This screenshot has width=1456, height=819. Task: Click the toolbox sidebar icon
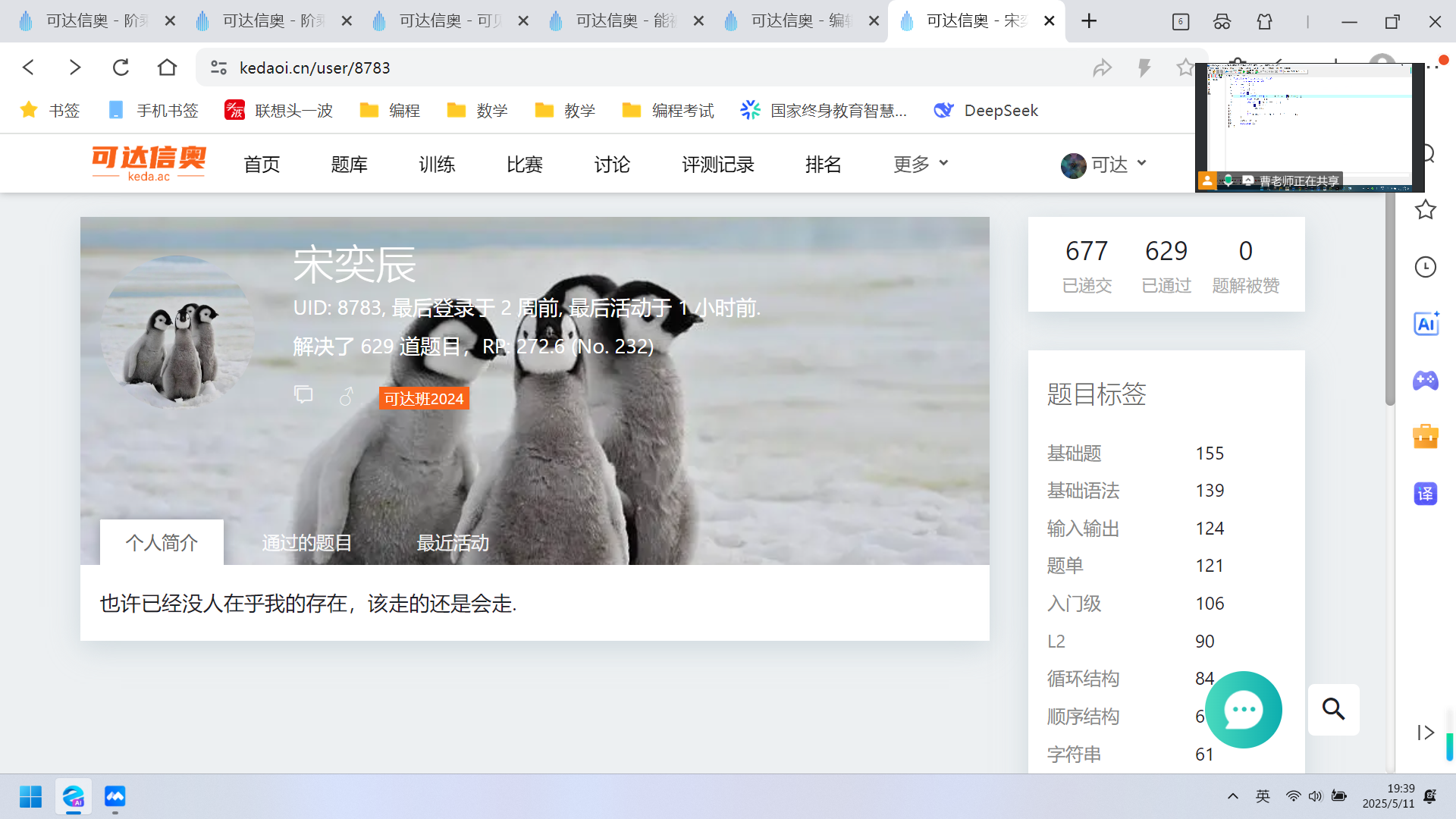click(1426, 437)
